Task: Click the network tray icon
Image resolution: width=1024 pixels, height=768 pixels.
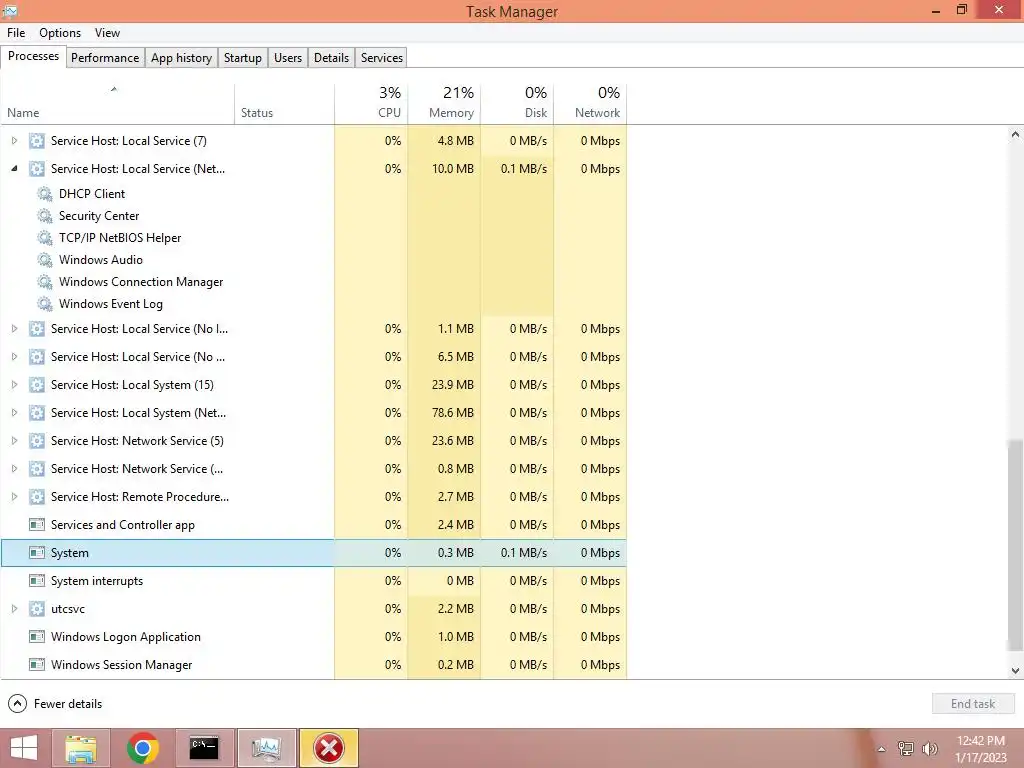Action: point(906,749)
